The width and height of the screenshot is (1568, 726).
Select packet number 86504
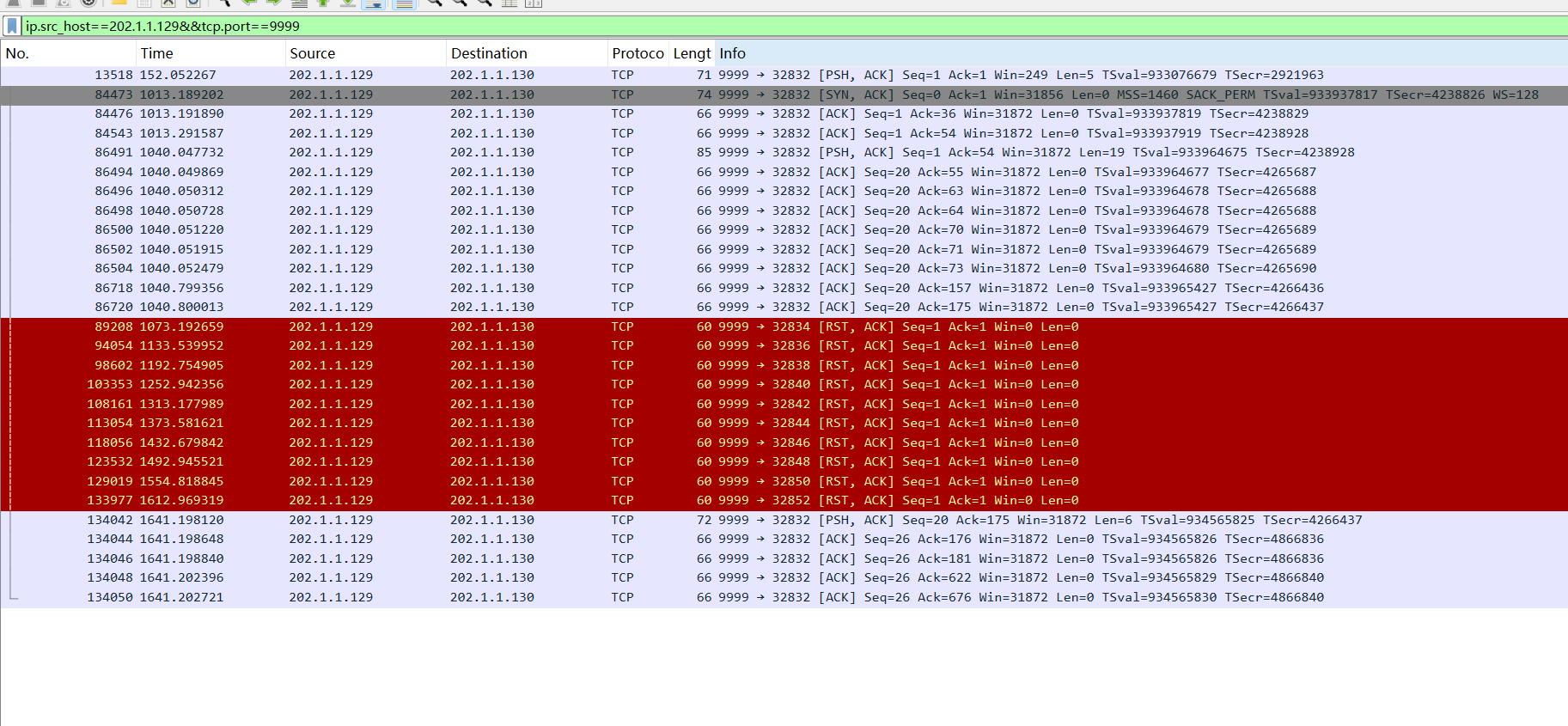[784, 269]
